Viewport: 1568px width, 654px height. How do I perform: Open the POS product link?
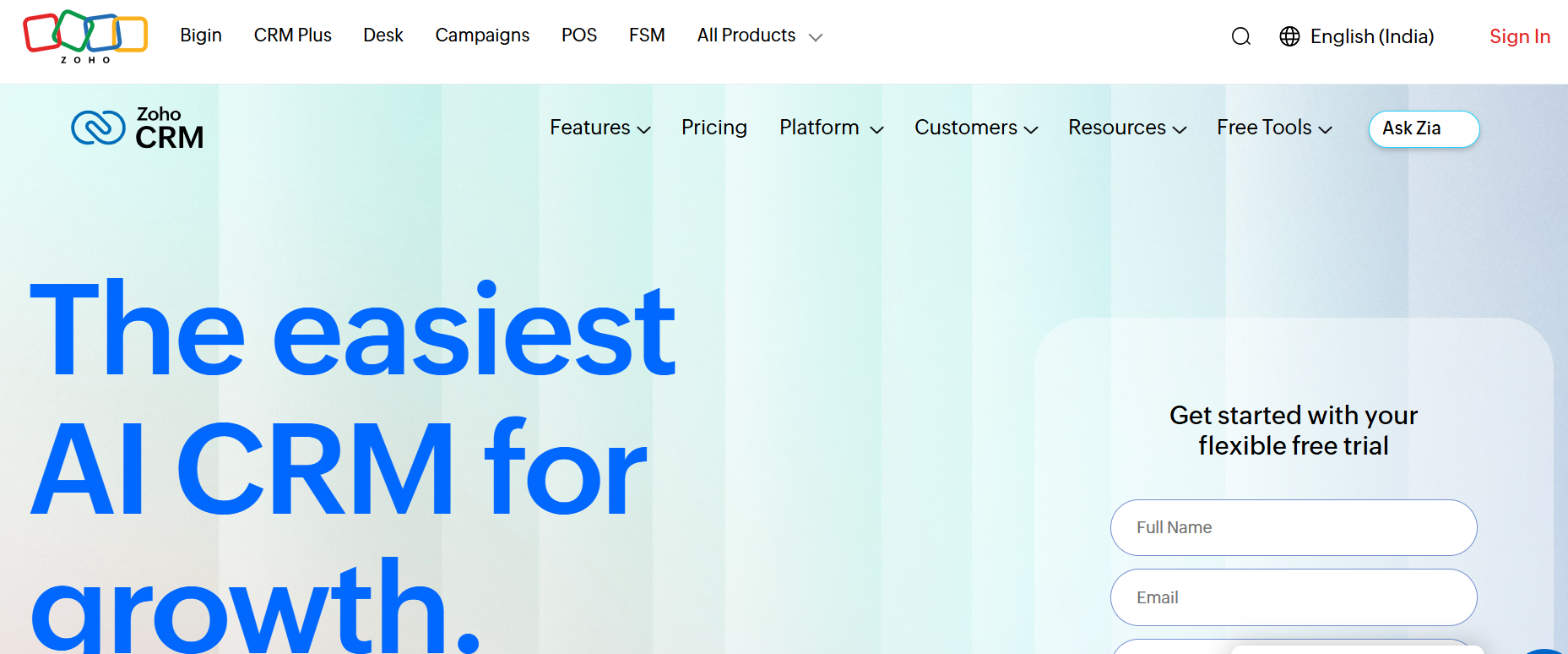[579, 35]
